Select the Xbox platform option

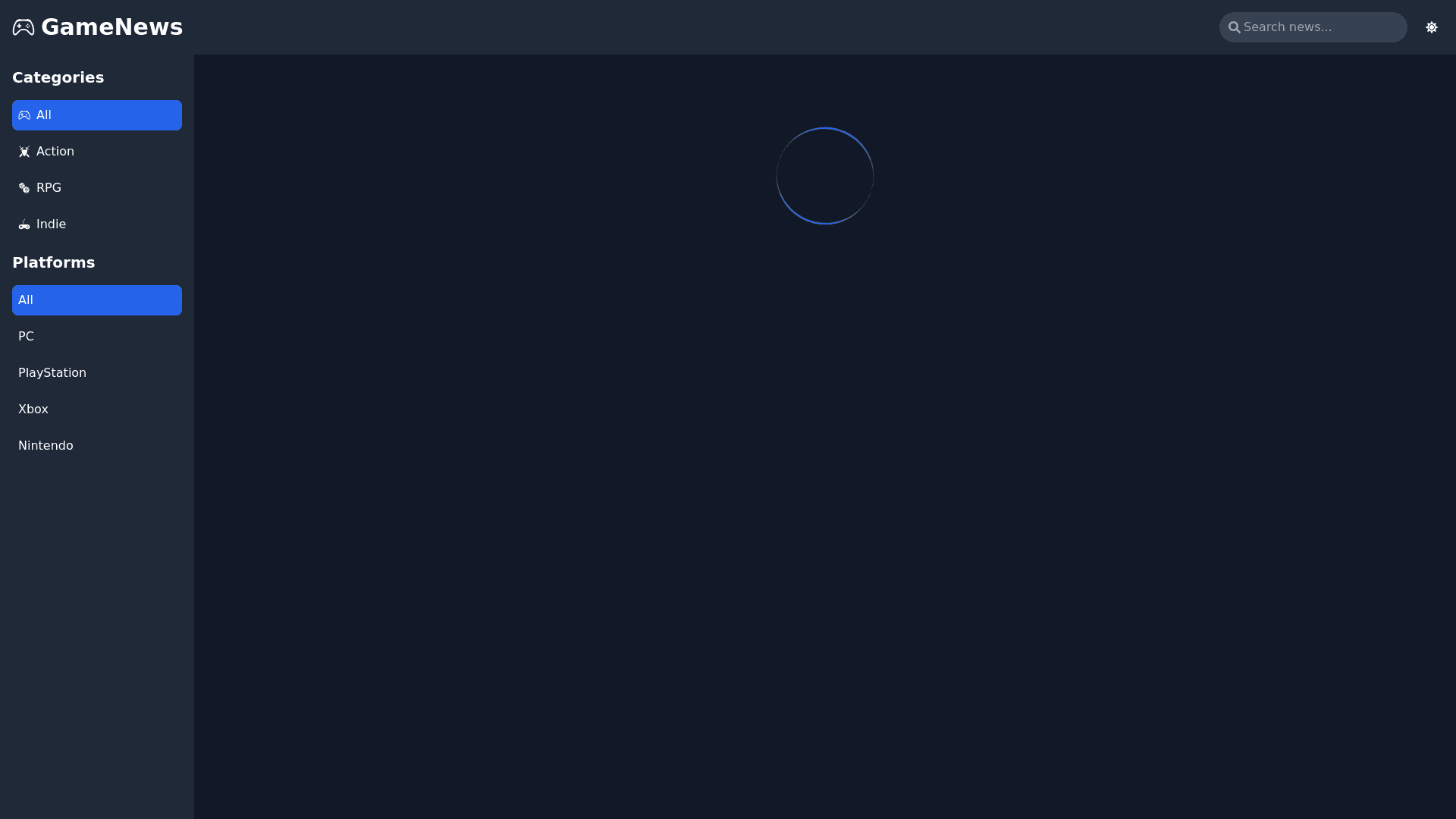click(97, 409)
